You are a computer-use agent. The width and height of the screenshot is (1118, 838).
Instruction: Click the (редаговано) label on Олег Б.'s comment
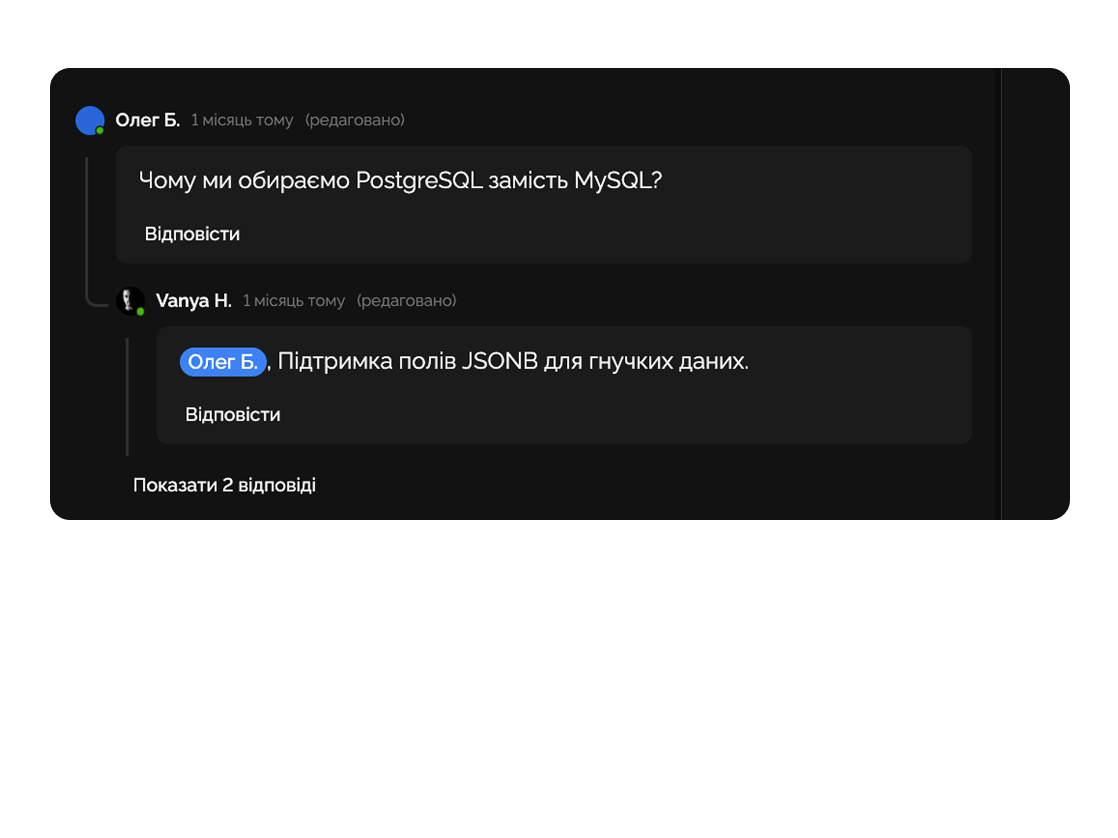click(355, 120)
